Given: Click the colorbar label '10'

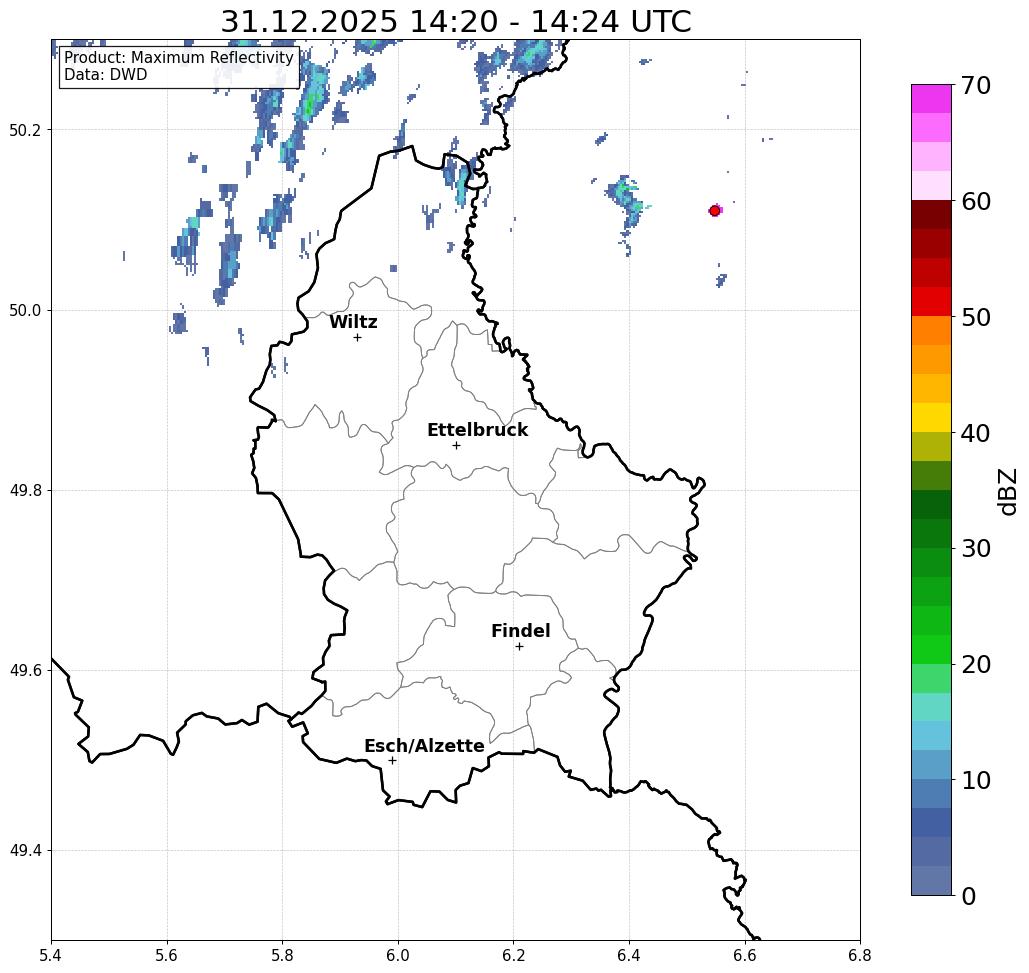Looking at the screenshot, I should (975, 780).
